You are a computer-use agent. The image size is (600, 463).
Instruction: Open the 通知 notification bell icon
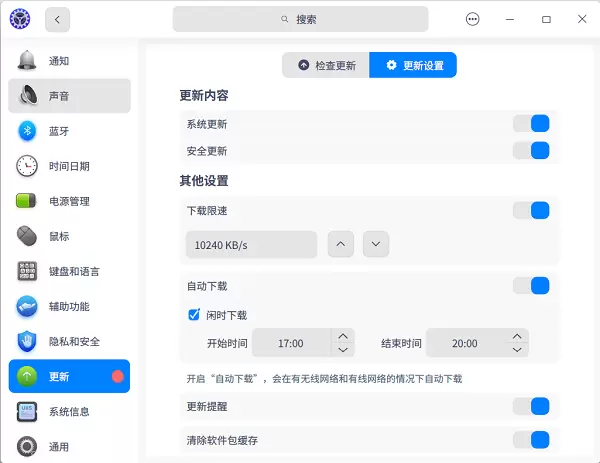click(27, 61)
